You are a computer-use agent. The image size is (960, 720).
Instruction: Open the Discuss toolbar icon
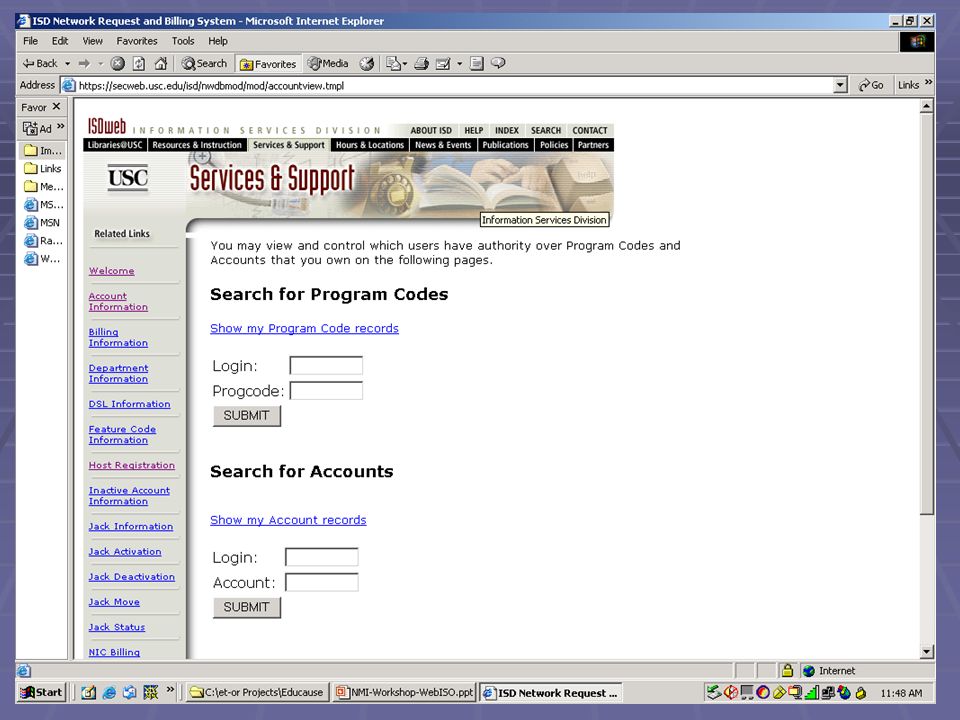(476, 63)
